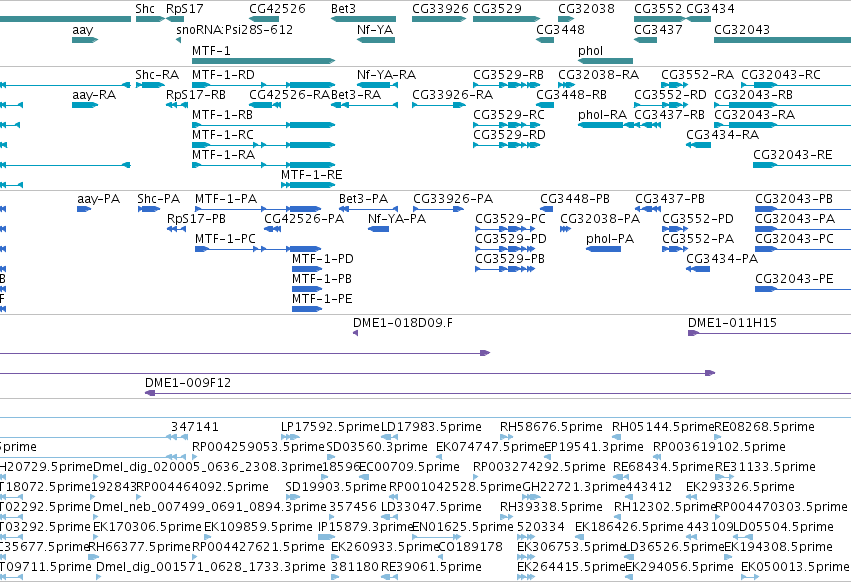This screenshot has width=851, height=582.
Task: Select protein MTF-1-PD
Action: click(307, 269)
